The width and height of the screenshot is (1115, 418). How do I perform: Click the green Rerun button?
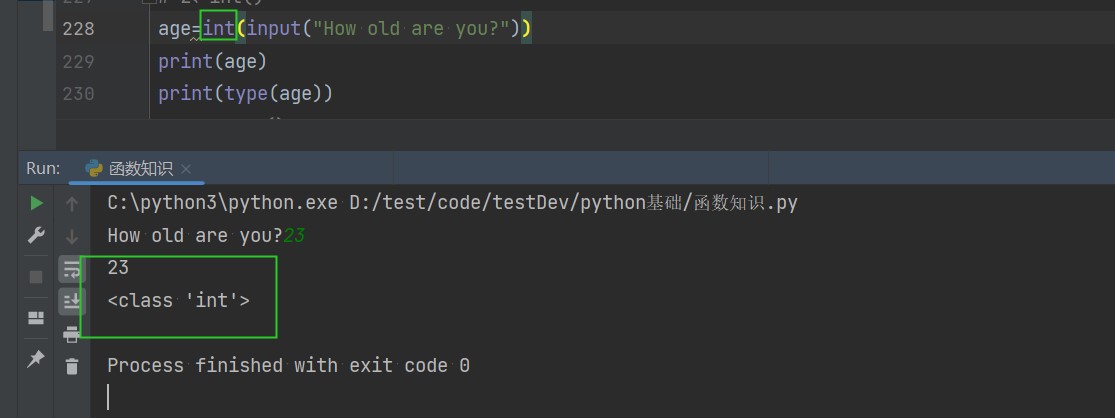coord(36,203)
